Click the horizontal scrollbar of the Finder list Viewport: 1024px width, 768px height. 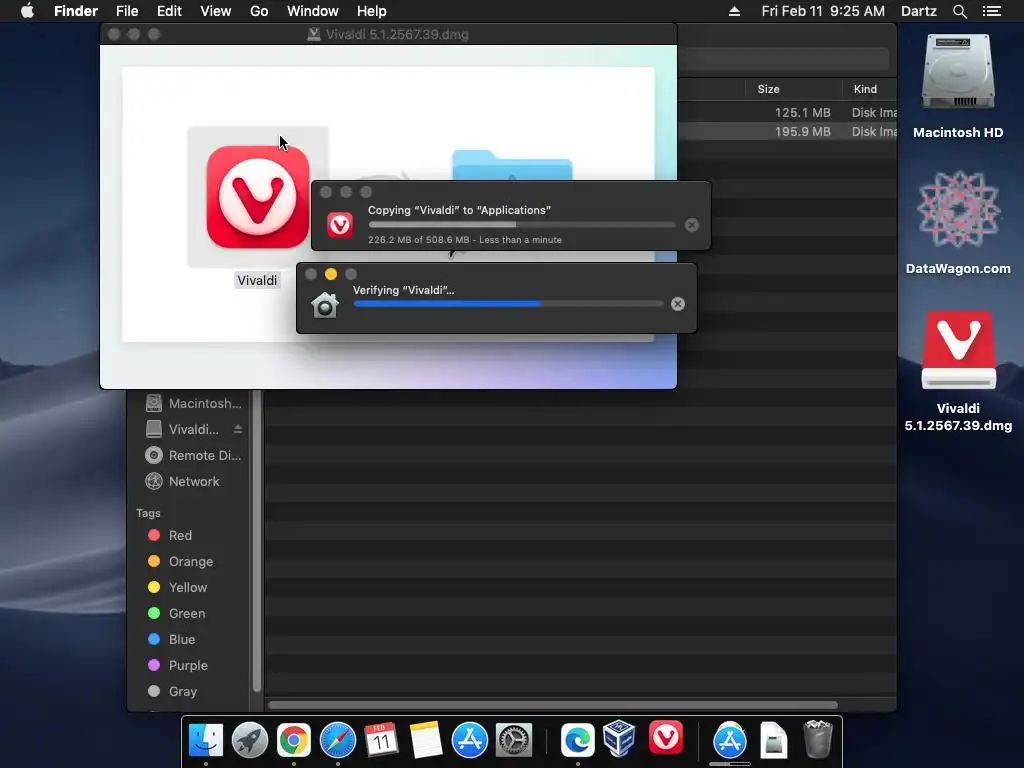(x=552, y=705)
